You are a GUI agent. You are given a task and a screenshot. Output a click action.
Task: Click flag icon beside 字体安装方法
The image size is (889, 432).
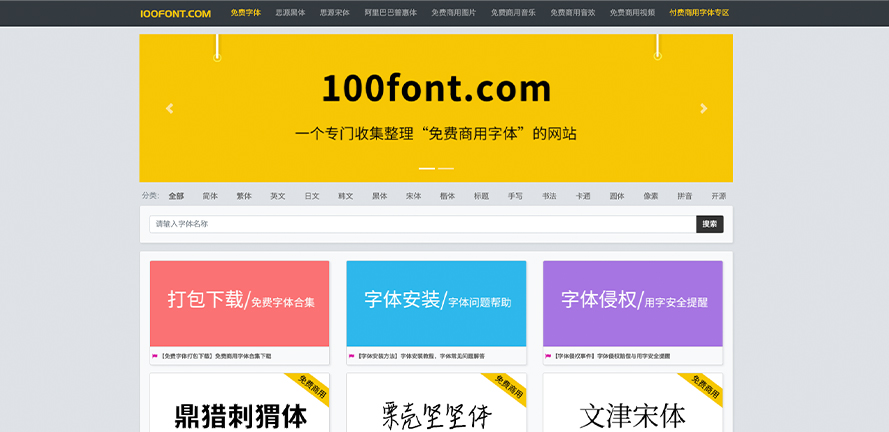pos(352,357)
